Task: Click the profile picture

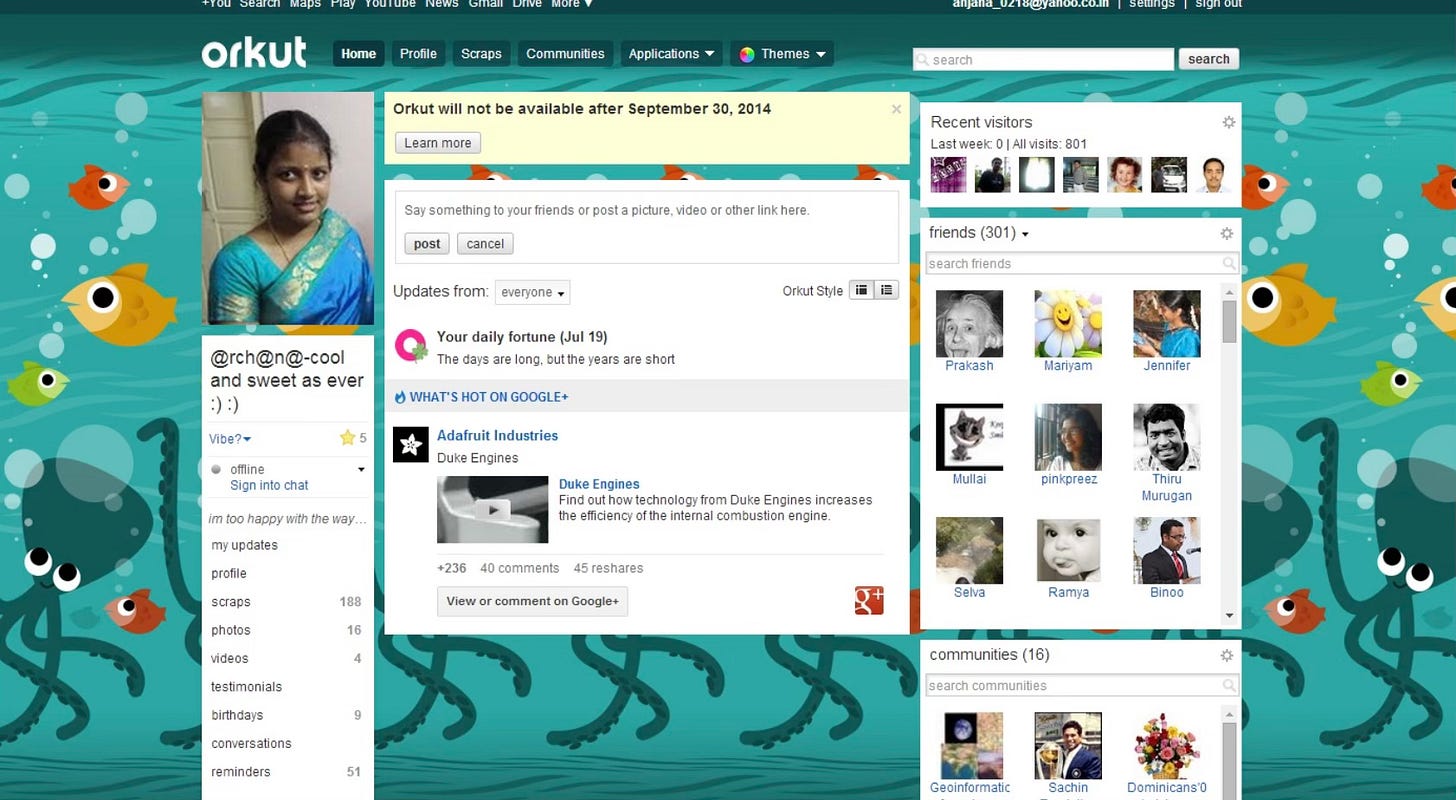Action: pyautogui.click(x=288, y=209)
